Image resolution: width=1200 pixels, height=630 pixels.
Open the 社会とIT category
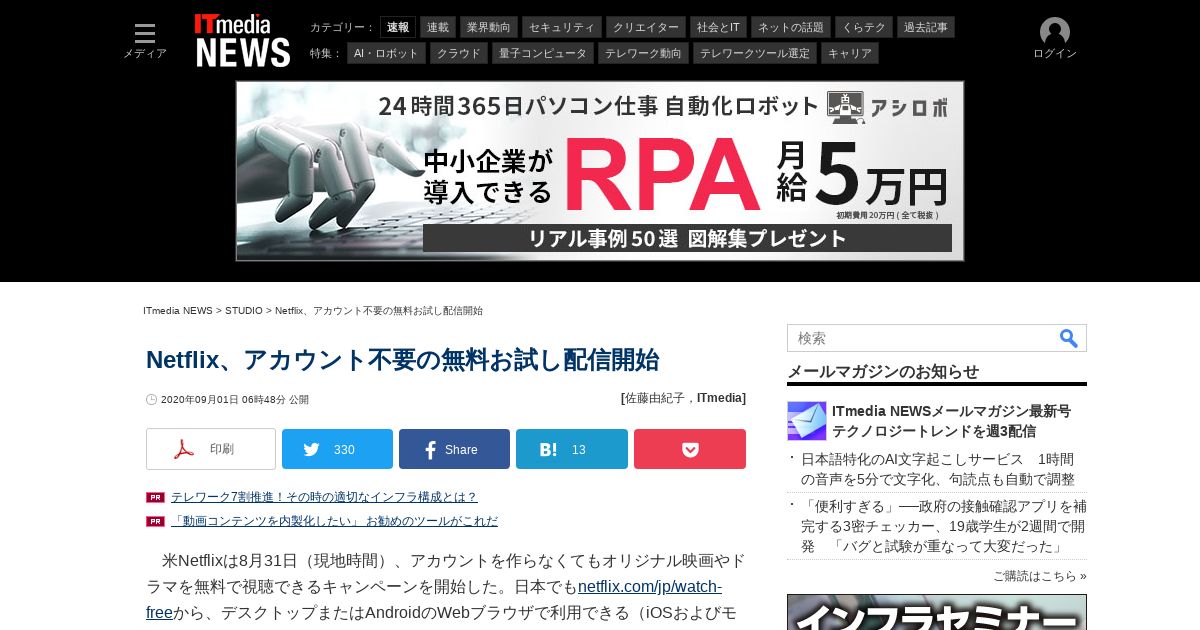point(718,27)
